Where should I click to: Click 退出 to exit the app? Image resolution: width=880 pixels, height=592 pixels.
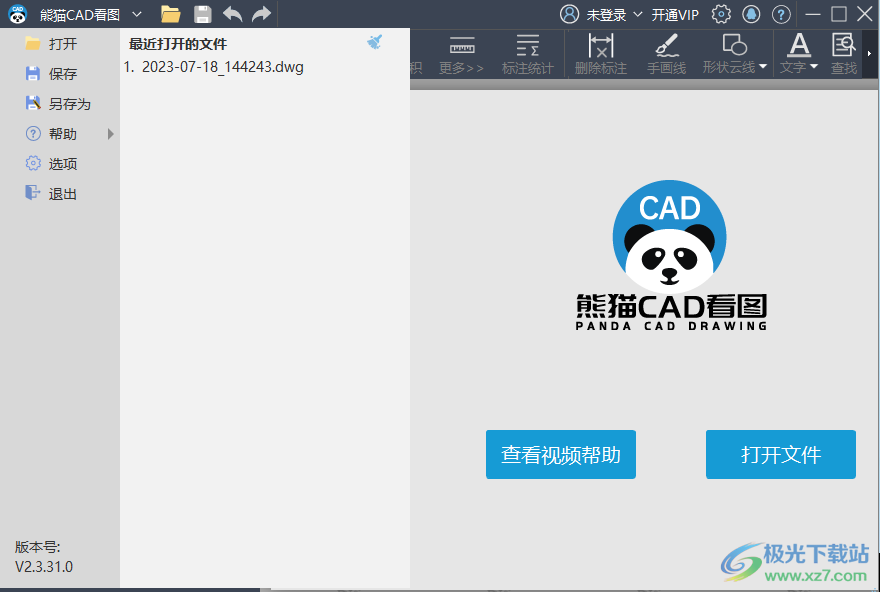[60, 194]
